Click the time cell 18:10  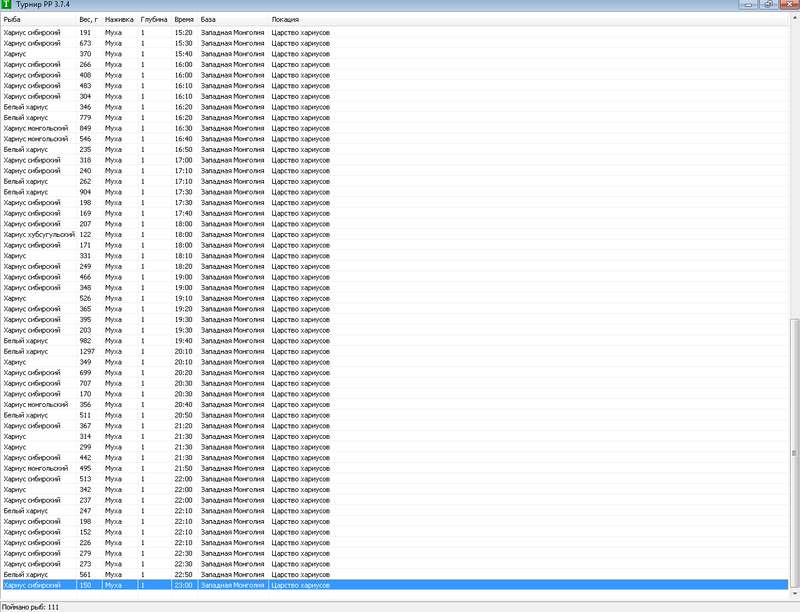click(x=183, y=256)
